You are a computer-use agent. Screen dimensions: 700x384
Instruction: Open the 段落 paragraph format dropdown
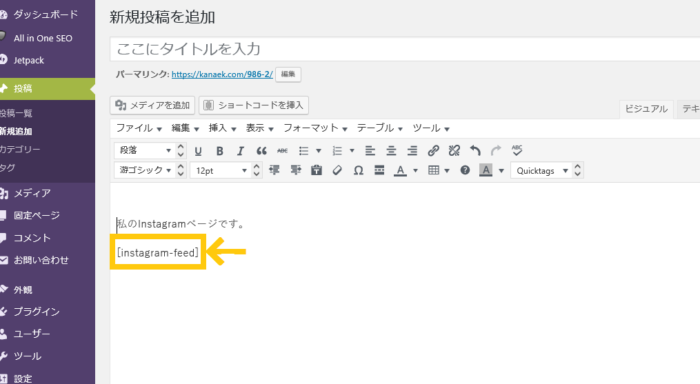144,150
